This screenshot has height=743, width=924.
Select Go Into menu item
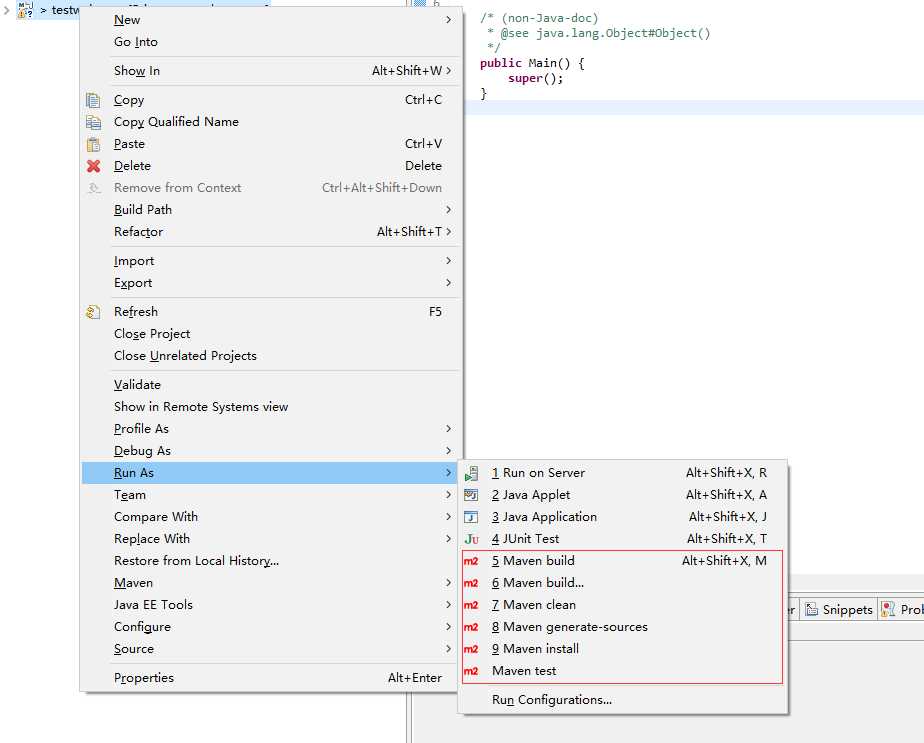tap(271, 42)
